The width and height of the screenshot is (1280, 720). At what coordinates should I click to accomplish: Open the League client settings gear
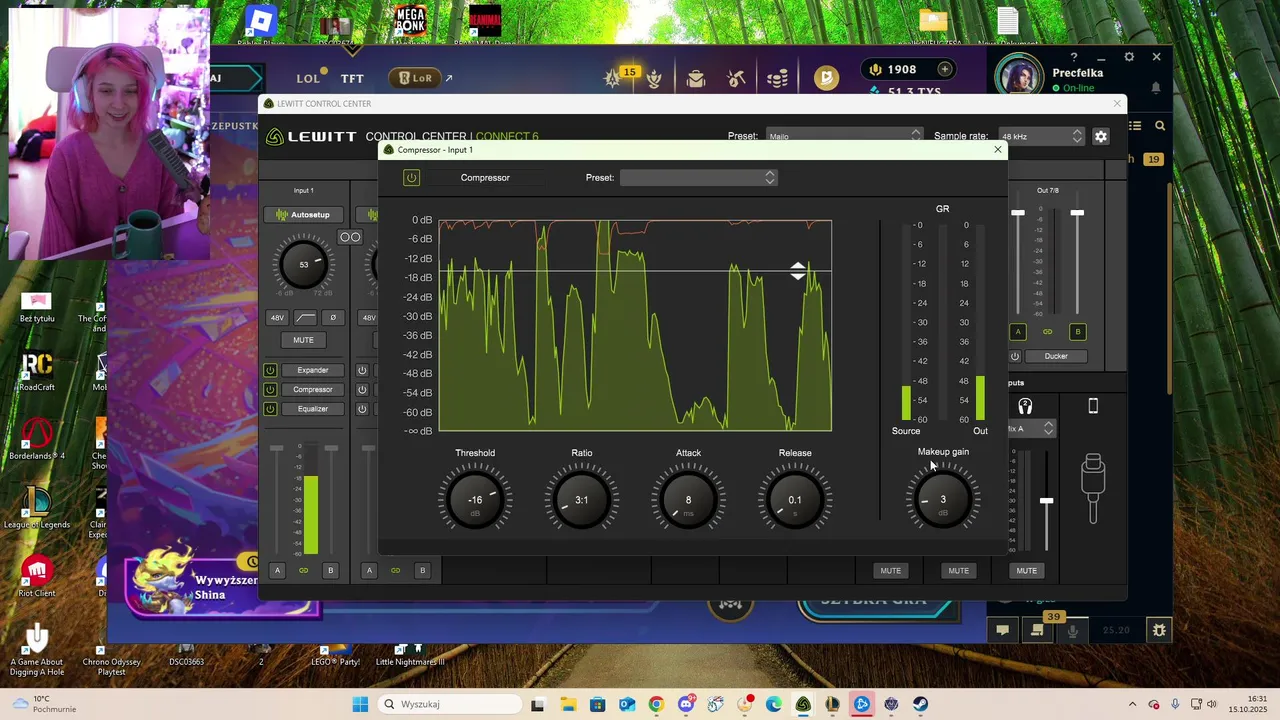1129,57
